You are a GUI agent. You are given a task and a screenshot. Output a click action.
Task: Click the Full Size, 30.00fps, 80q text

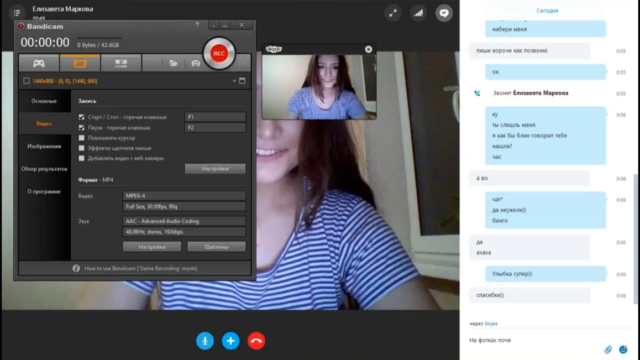click(151, 207)
